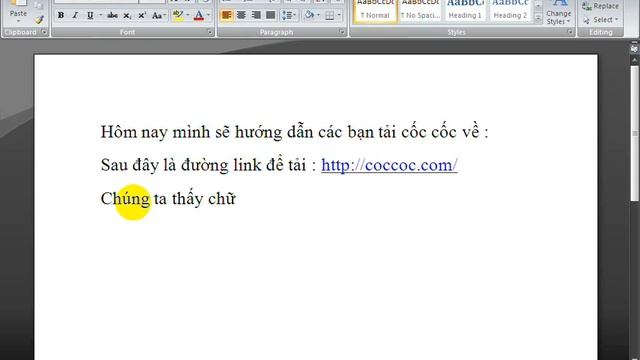
Task: Justify the paragraph text
Action: (x=271, y=16)
